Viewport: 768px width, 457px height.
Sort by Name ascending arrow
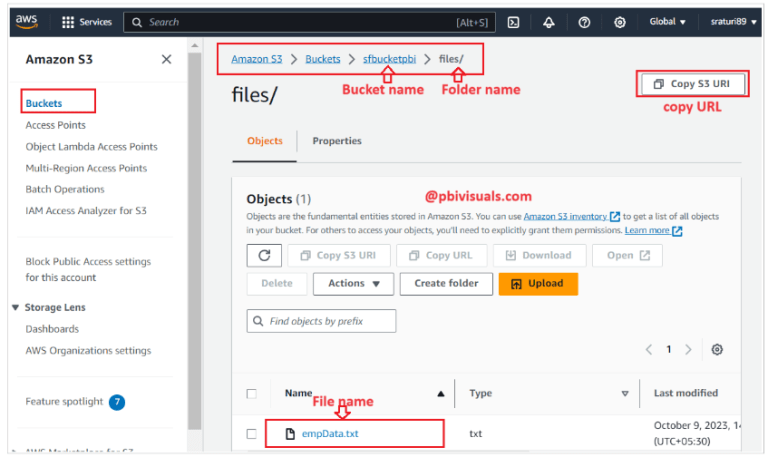point(441,393)
